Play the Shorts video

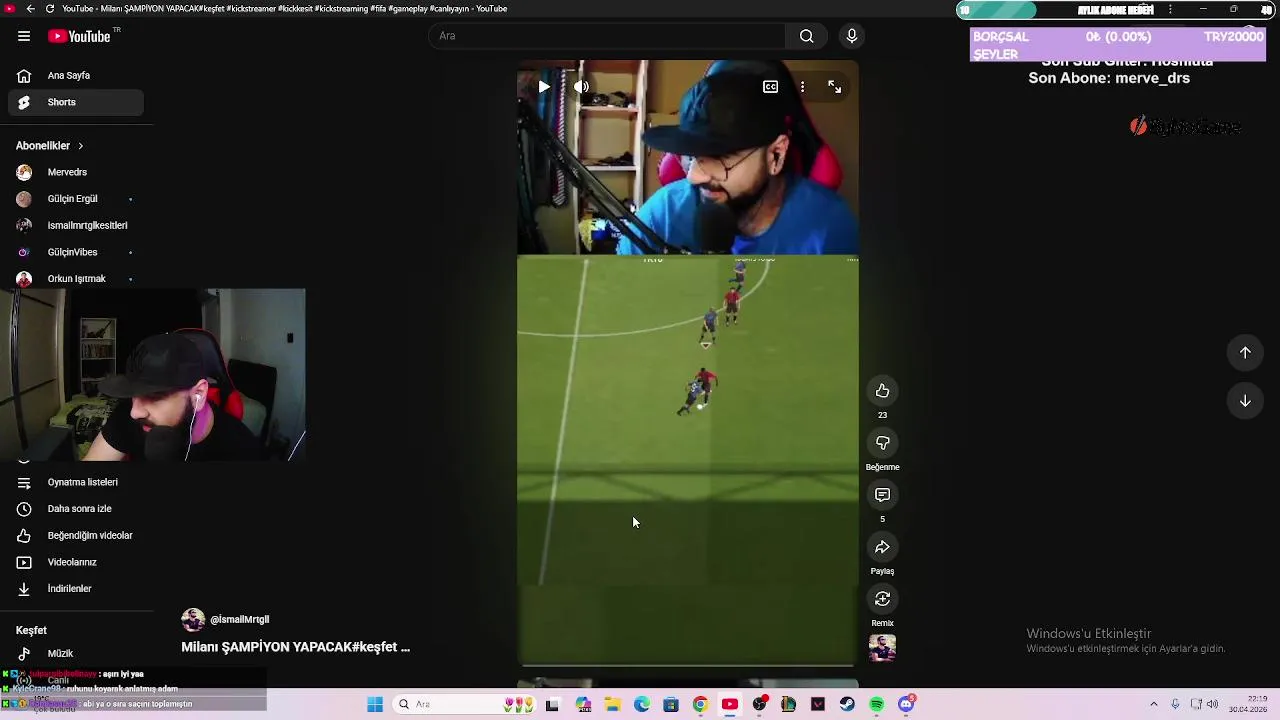coord(543,87)
